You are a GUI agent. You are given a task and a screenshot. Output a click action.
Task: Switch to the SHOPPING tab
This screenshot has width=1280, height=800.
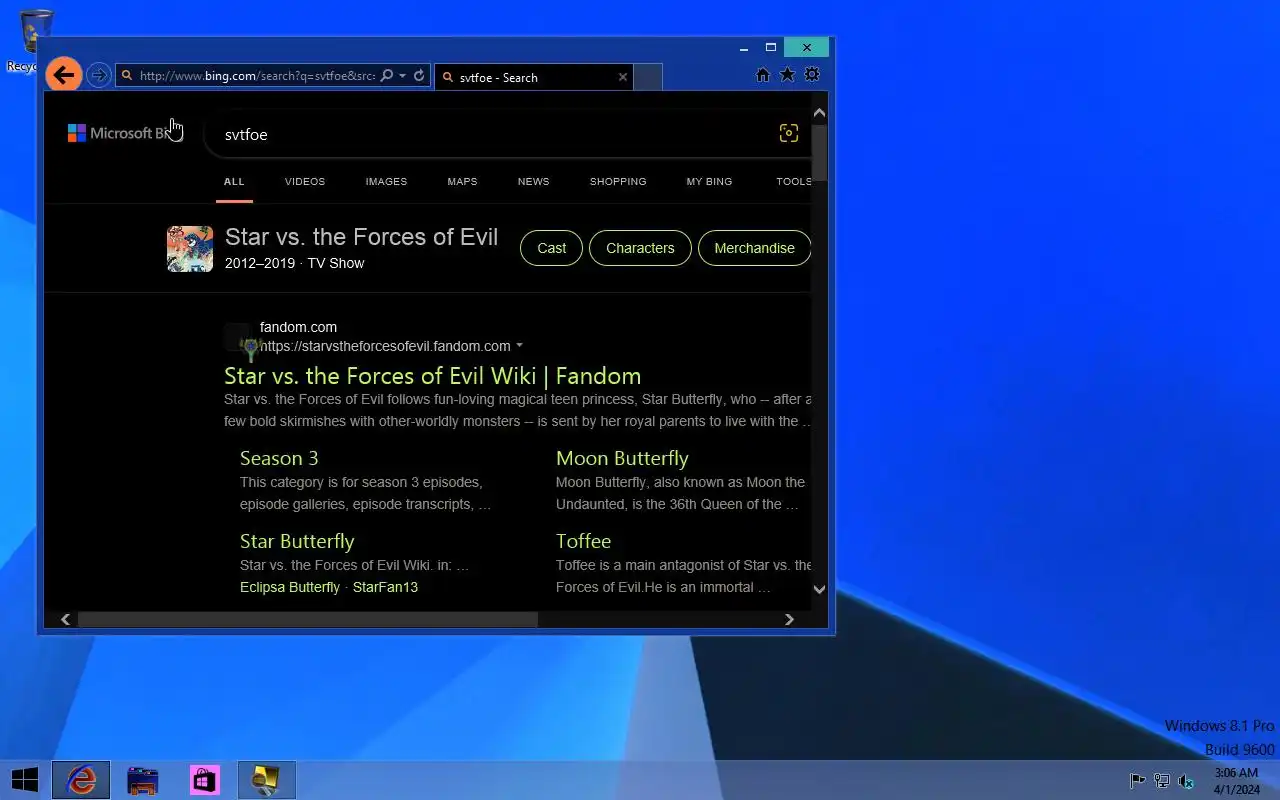(618, 182)
